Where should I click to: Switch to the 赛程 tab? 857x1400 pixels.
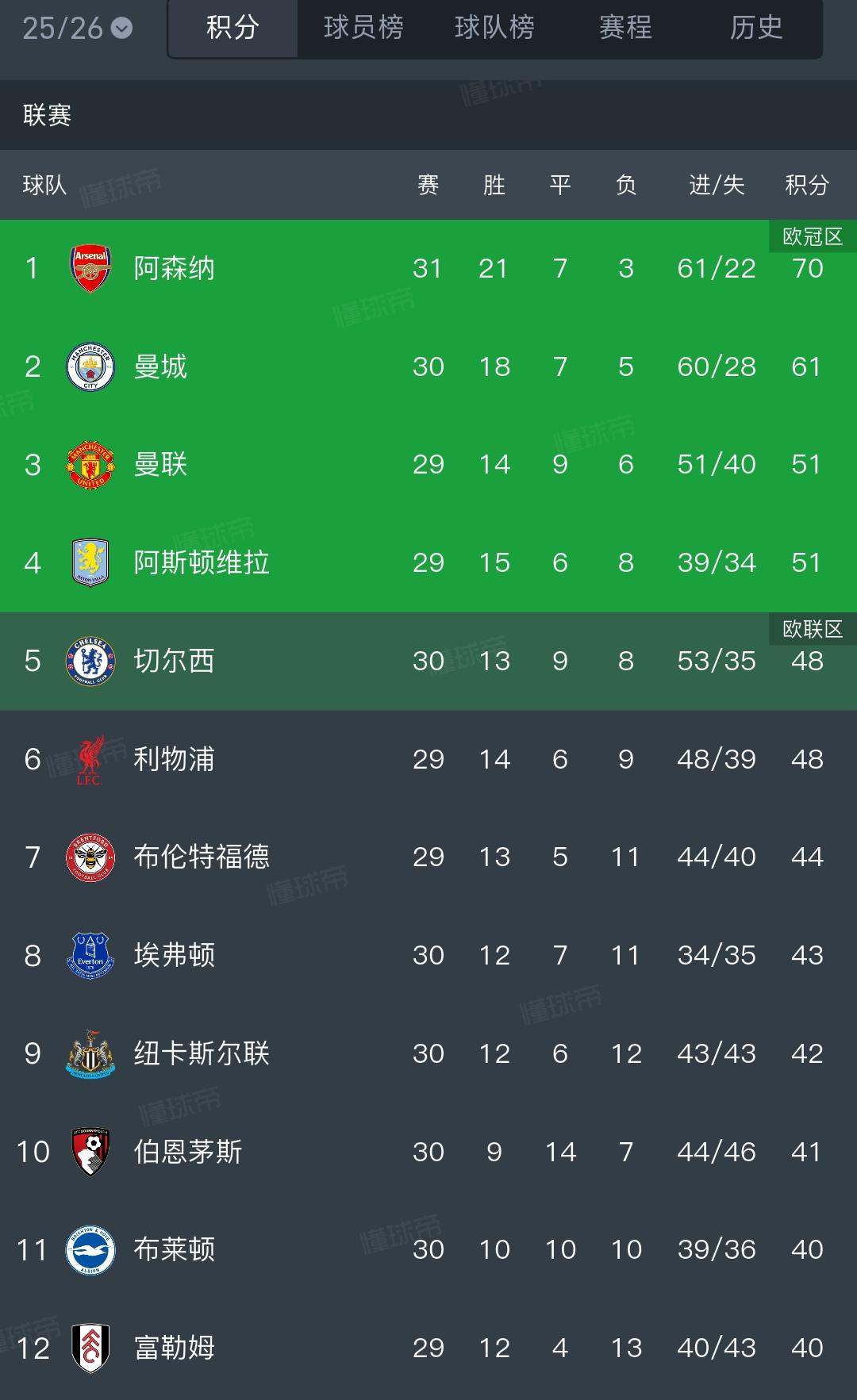(x=626, y=28)
